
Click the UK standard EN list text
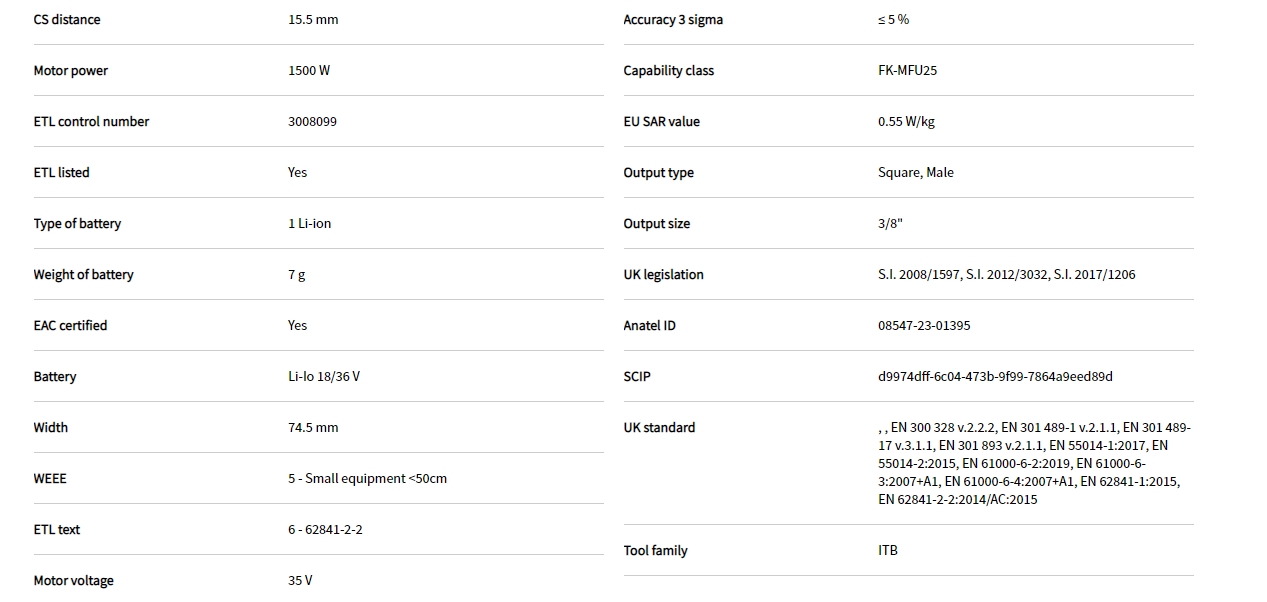[x=1033, y=463]
